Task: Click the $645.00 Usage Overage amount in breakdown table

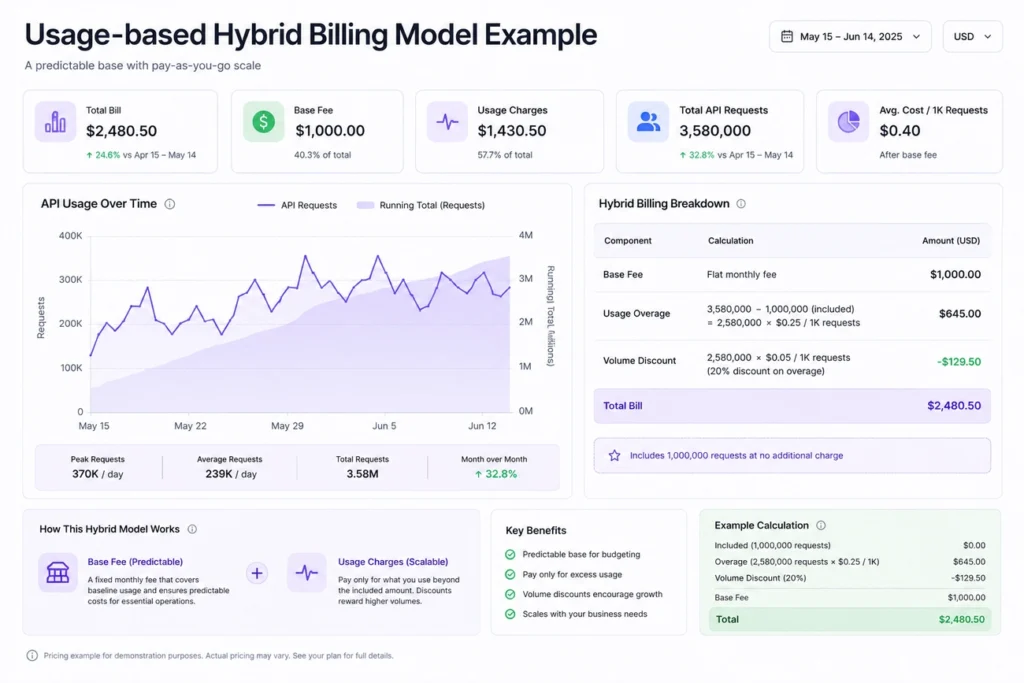Action: pyautogui.click(x=960, y=313)
